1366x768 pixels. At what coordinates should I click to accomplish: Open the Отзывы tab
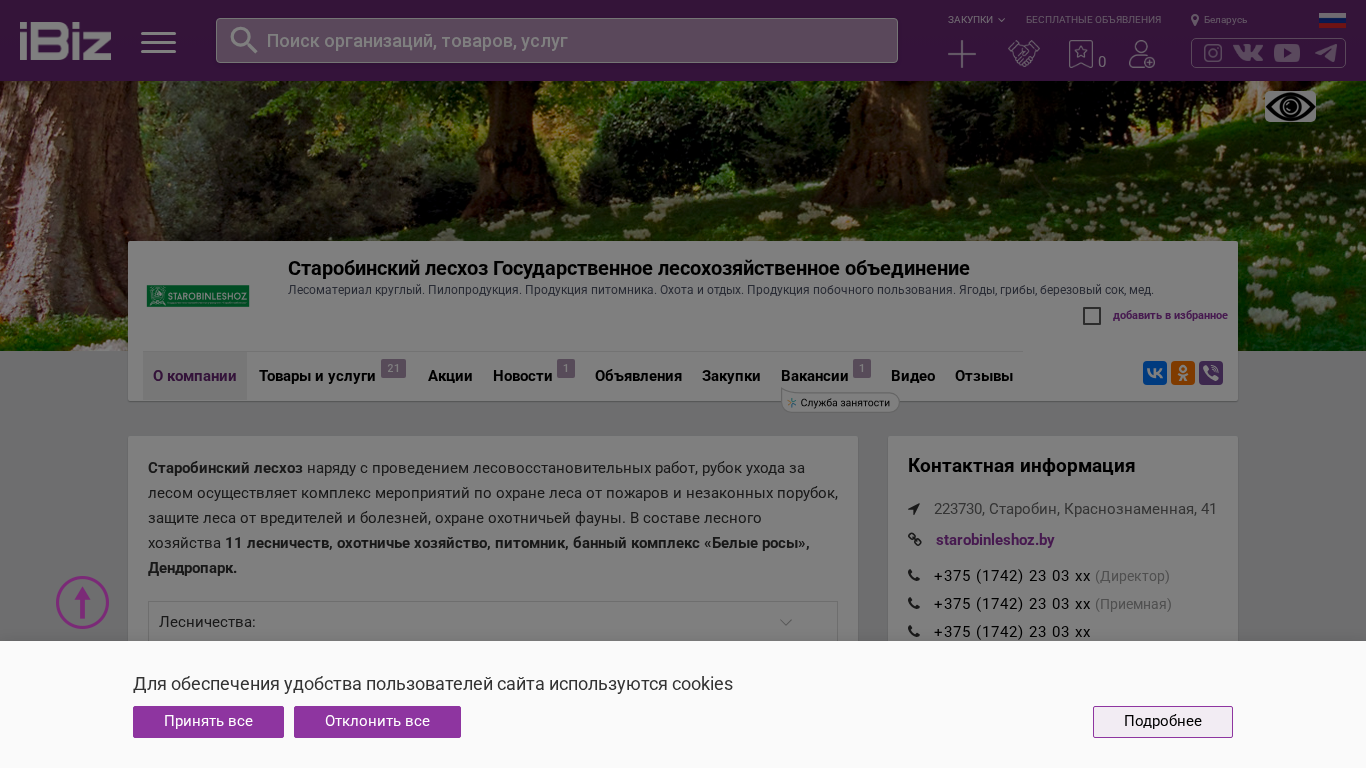[x=984, y=376]
